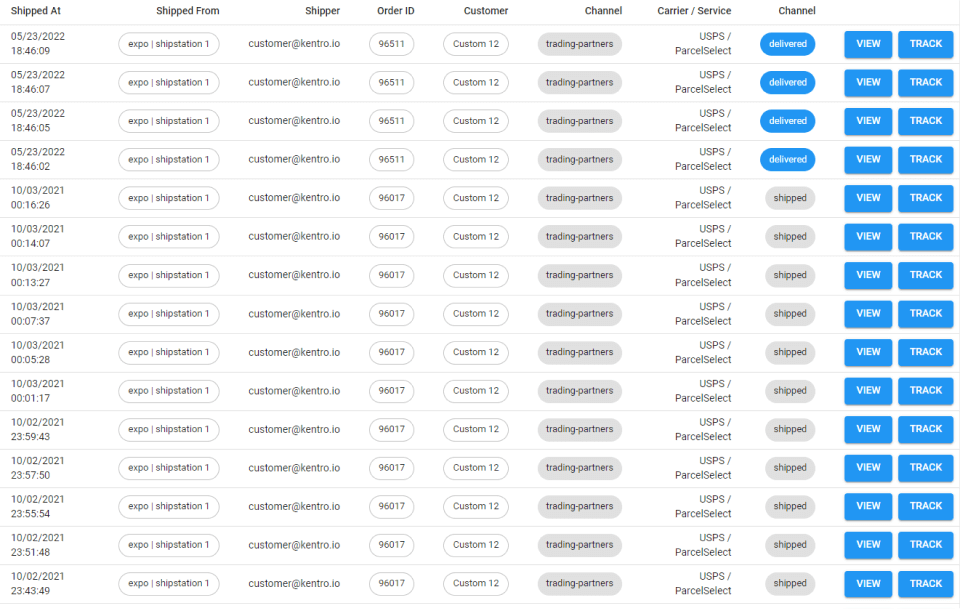Click the Customer column header
Screen dimensions: 960x609
tap(486, 11)
